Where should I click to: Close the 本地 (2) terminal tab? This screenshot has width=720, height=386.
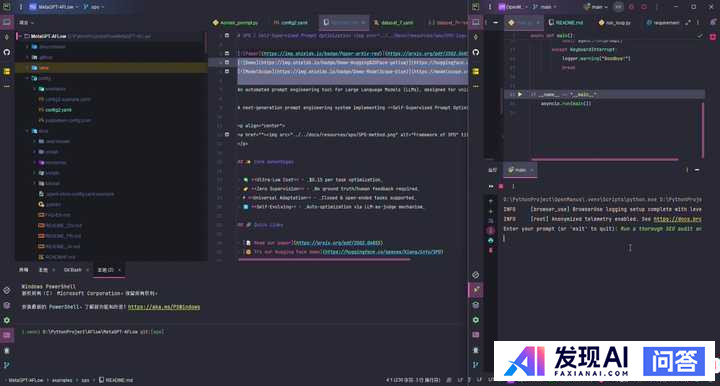click(119, 270)
